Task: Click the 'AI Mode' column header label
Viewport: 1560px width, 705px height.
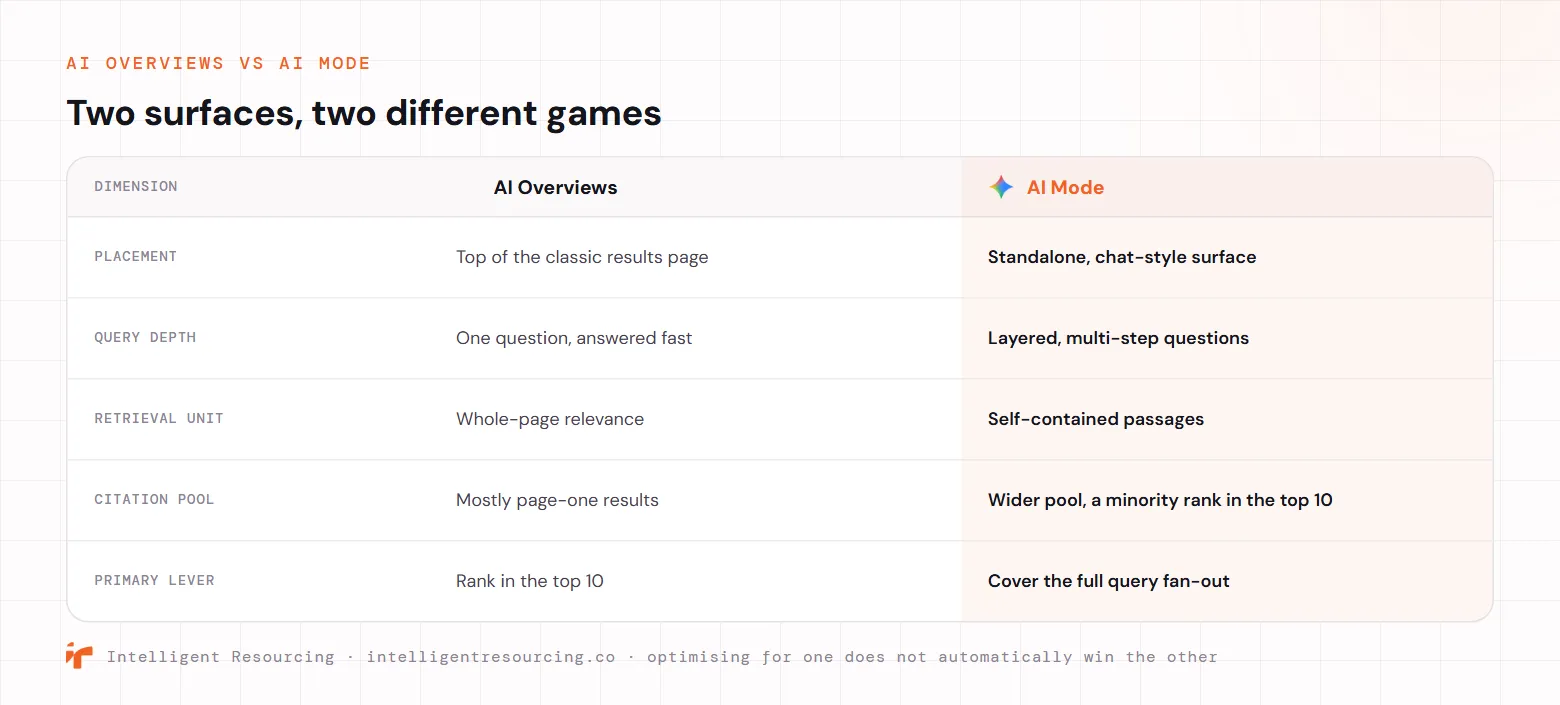Action: tap(1065, 187)
